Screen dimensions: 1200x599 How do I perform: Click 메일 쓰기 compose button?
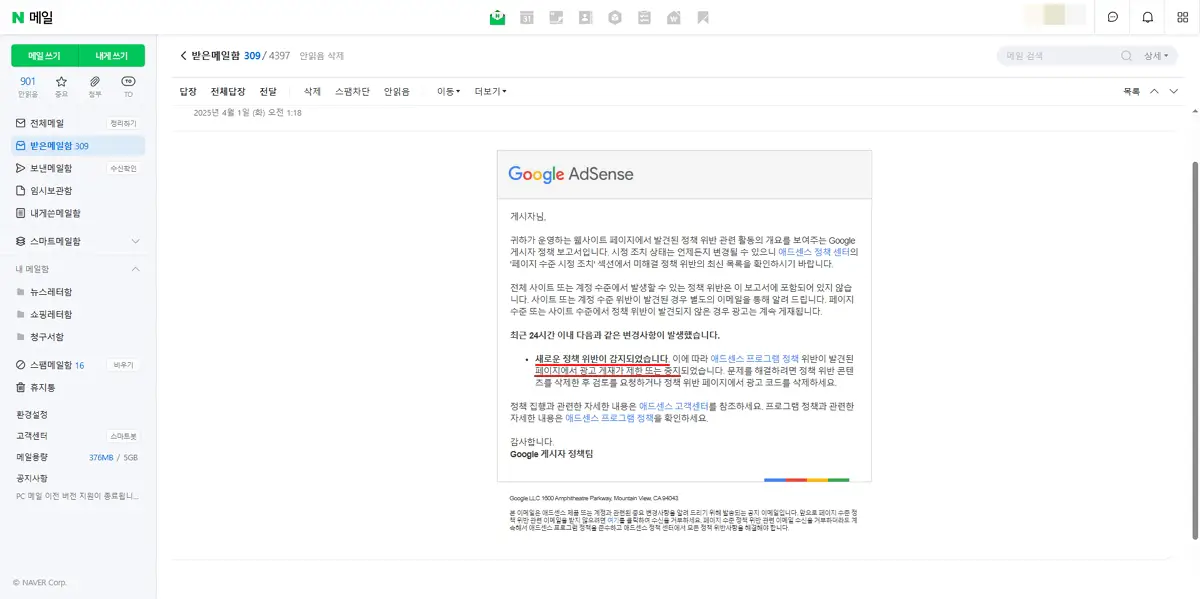[44, 56]
